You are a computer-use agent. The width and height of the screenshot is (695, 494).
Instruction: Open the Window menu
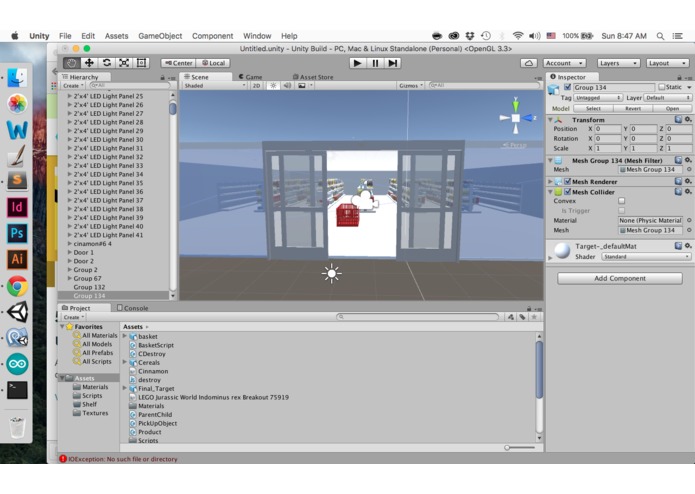[x=257, y=36]
